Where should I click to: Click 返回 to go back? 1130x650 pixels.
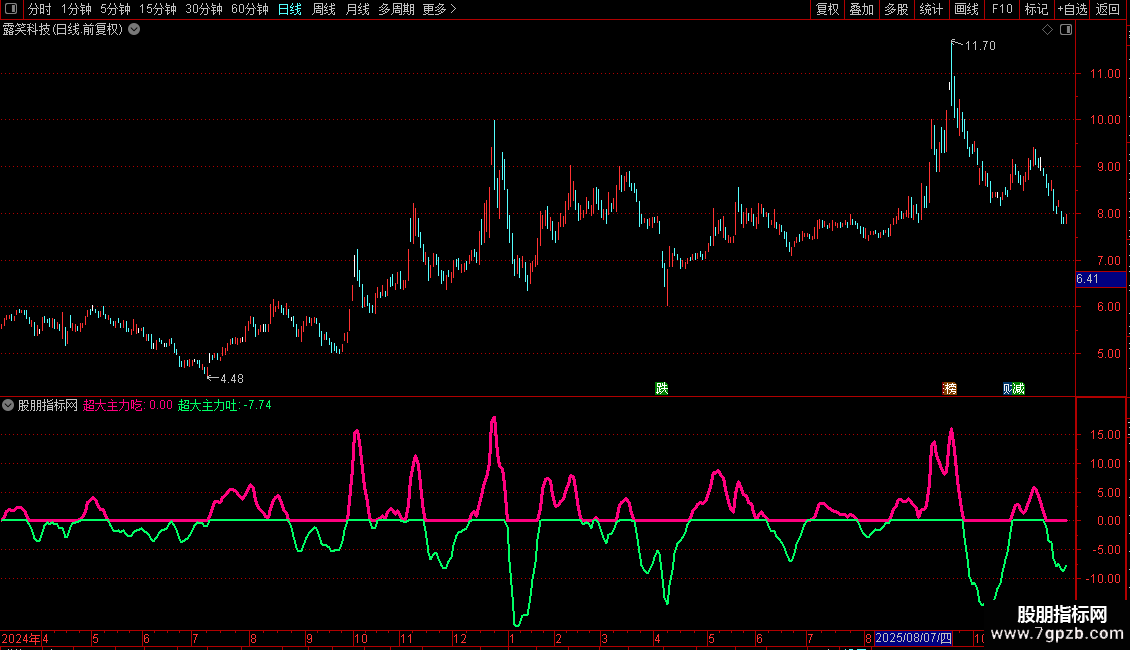(x=1108, y=9)
